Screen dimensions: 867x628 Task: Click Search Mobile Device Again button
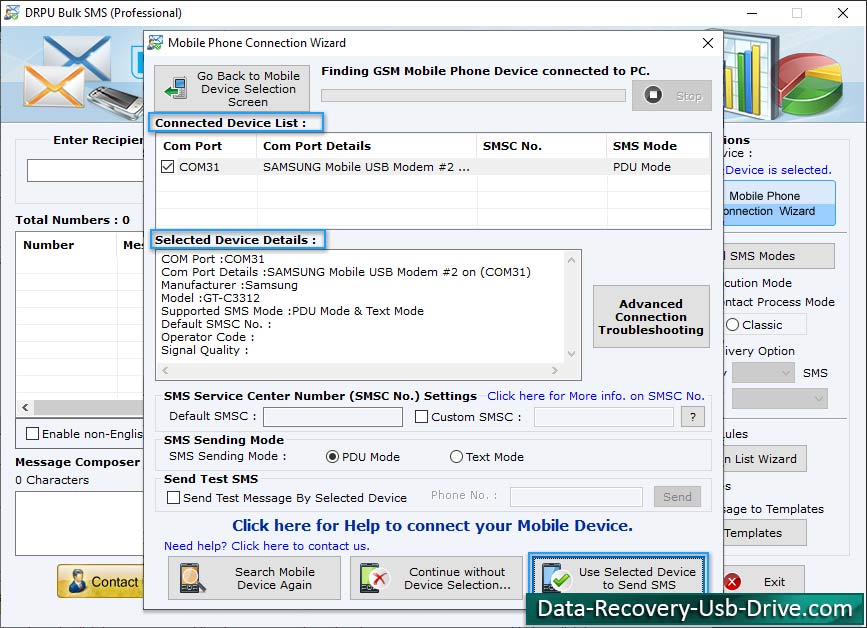(254, 578)
